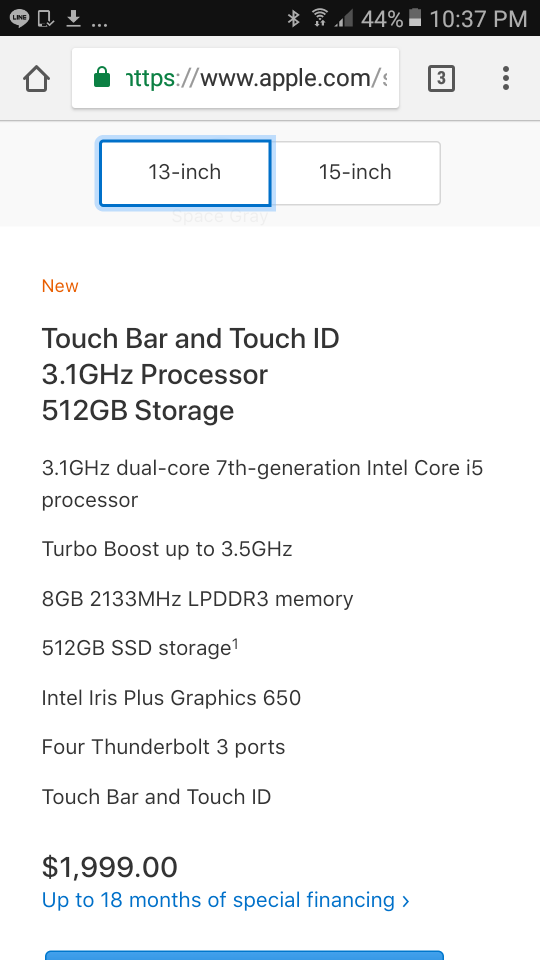
Task: Tap the blue button at page bottom
Action: (244, 955)
